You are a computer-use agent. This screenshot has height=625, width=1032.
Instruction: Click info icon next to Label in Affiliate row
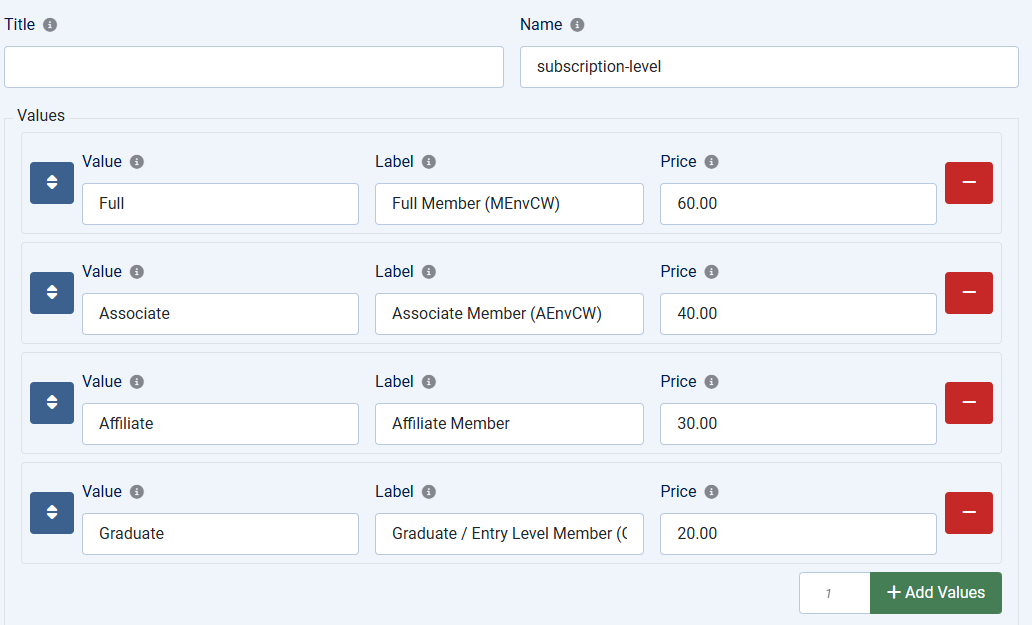(x=429, y=382)
